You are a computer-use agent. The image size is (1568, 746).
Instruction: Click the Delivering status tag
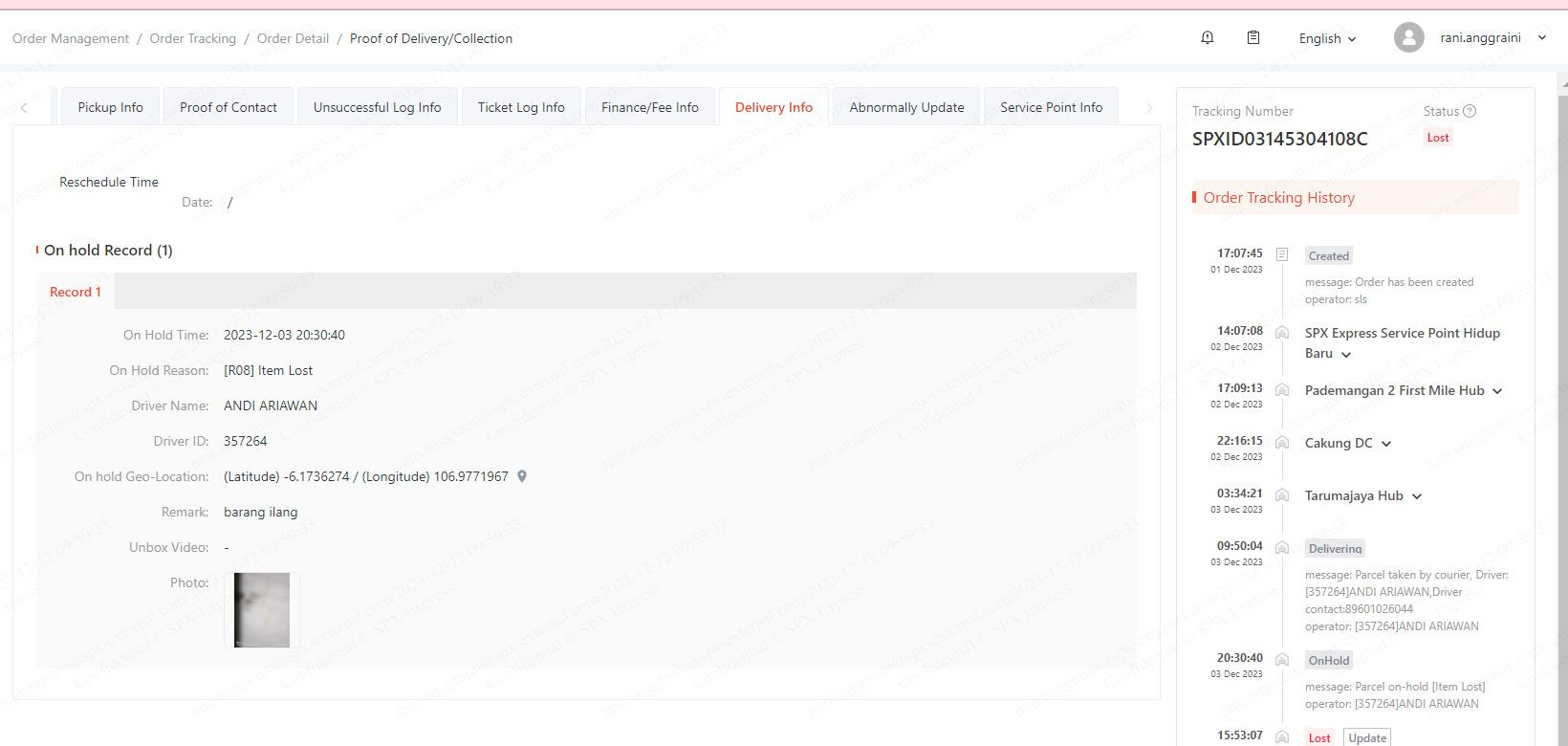pos(1336,549)
